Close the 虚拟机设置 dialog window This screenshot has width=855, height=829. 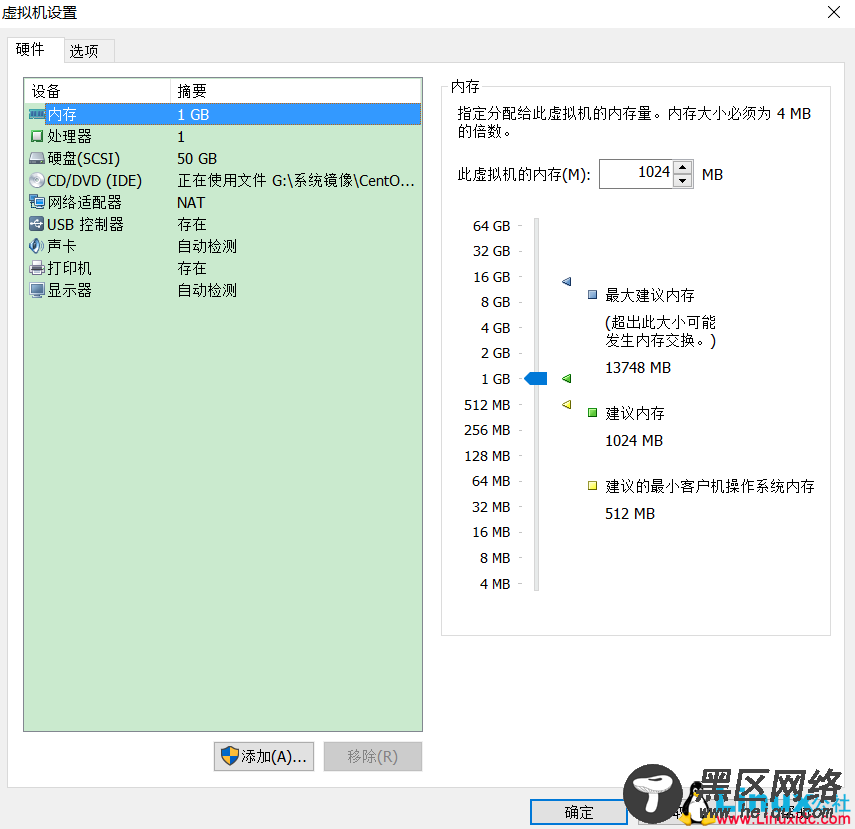[x=834, y=13]
